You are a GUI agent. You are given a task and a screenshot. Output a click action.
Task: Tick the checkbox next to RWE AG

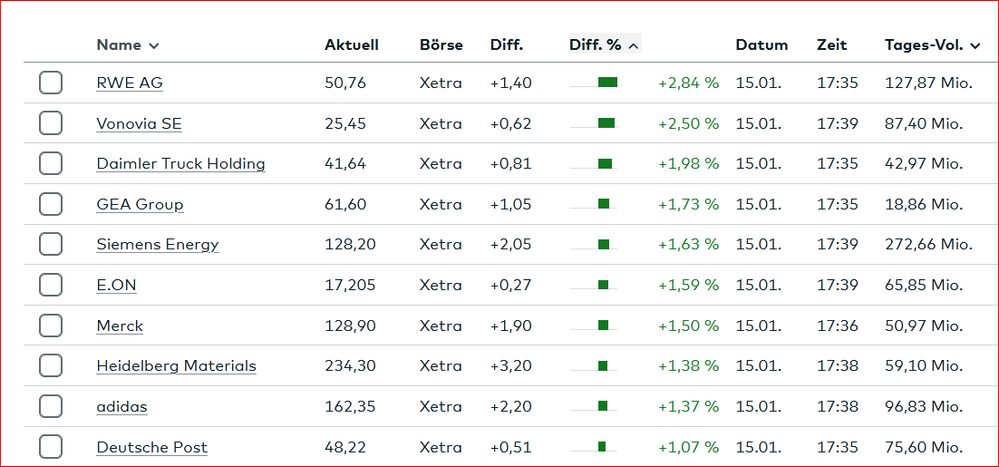point(50,83)
